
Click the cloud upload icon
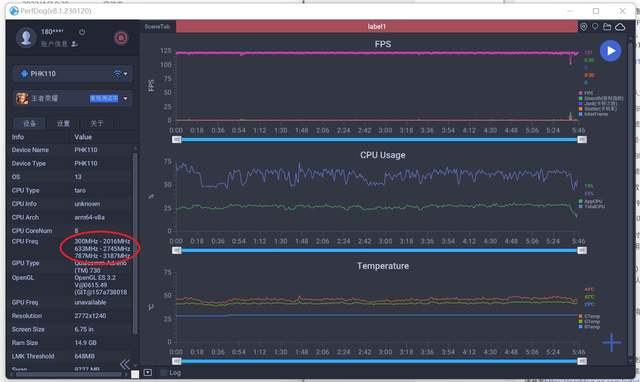point(620,27)
